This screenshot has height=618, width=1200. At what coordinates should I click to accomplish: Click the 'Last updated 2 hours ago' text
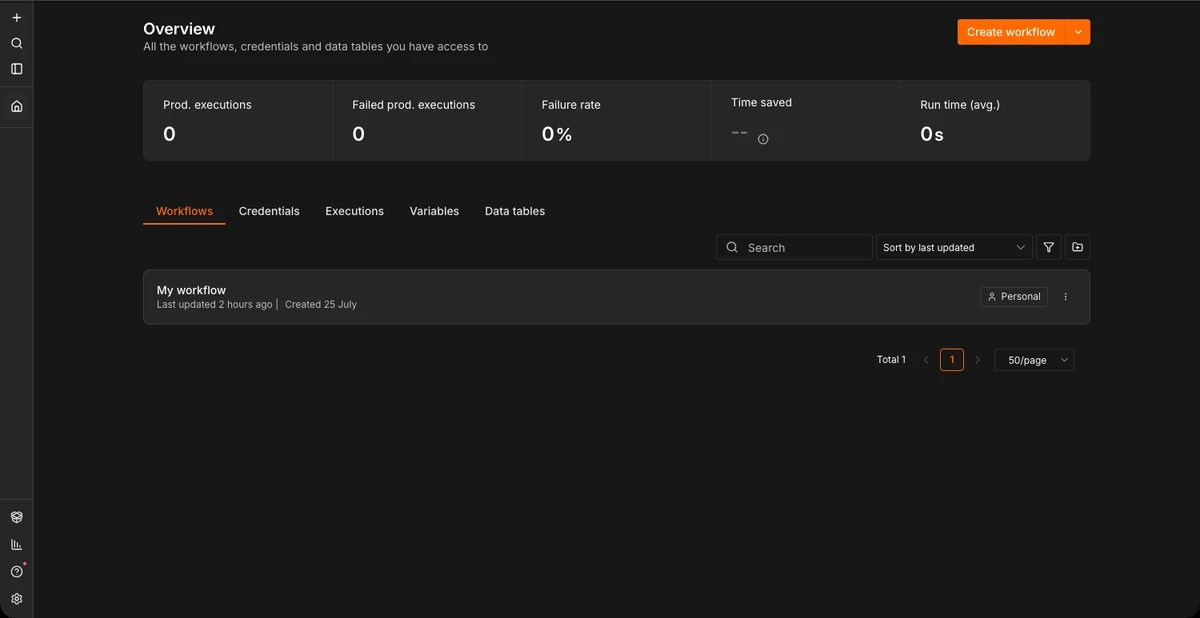coord(214,304)
